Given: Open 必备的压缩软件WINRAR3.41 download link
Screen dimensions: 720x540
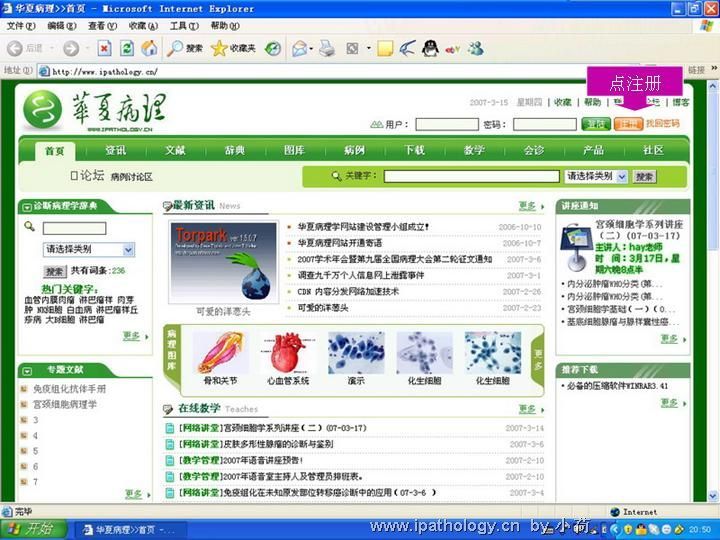Looking at the screenshot, I should tap(617, 386).
